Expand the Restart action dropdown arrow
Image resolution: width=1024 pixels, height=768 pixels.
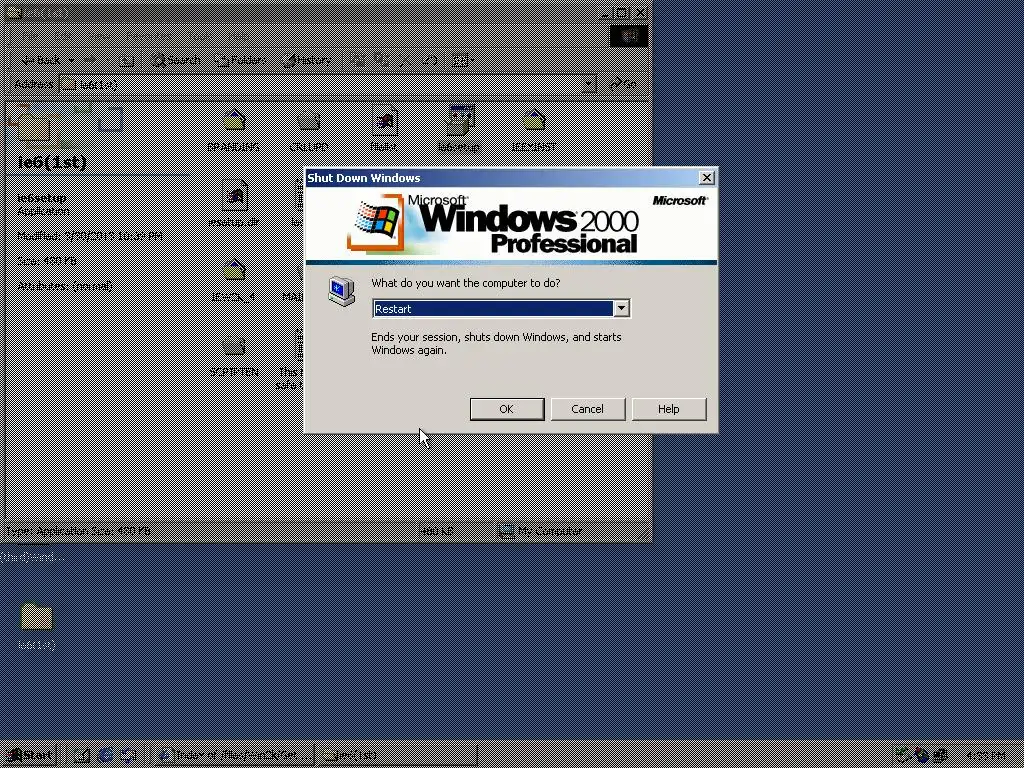coord(621,308)
